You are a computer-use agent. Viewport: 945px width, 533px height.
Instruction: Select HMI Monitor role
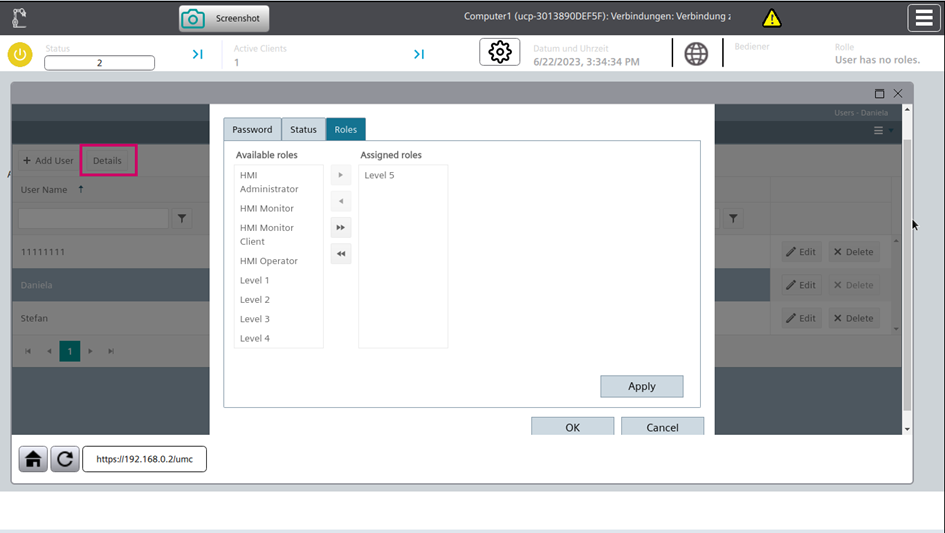278,208
